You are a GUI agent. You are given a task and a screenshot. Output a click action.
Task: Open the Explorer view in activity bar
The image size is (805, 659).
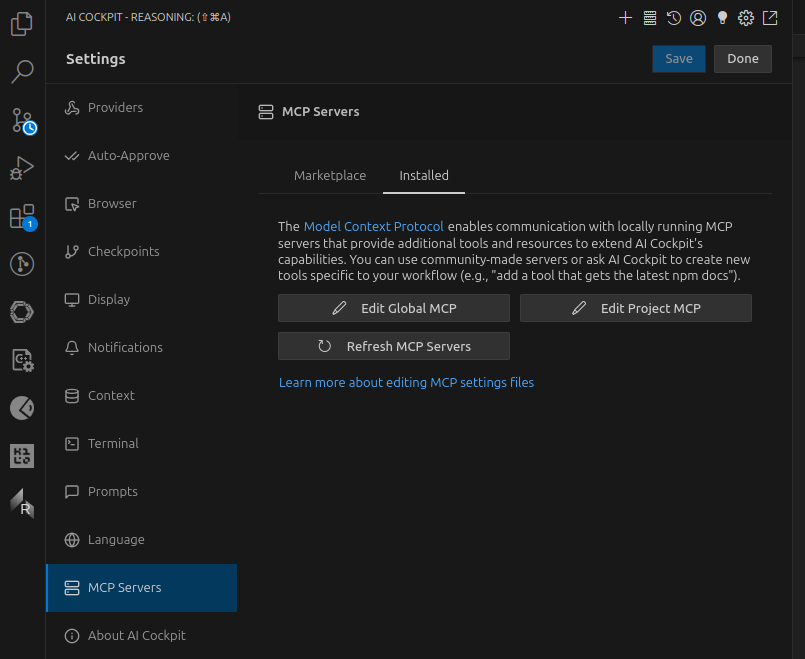pos(22,23)
